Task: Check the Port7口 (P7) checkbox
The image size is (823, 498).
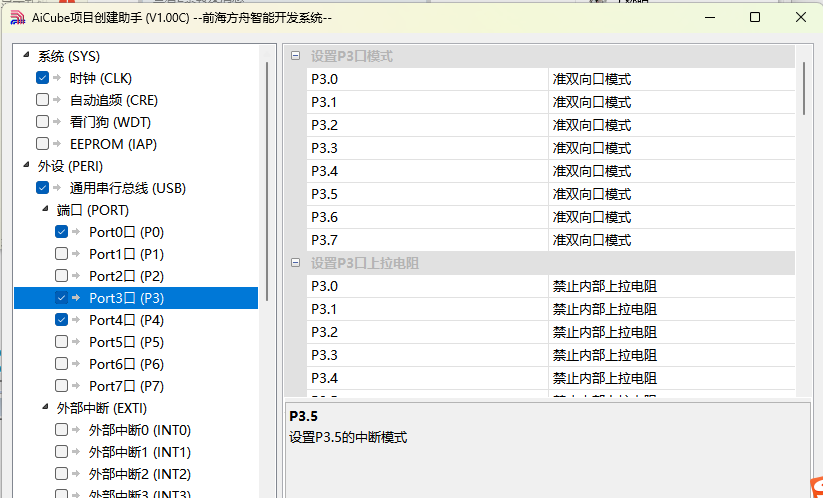Action: [x=61, y=386]
